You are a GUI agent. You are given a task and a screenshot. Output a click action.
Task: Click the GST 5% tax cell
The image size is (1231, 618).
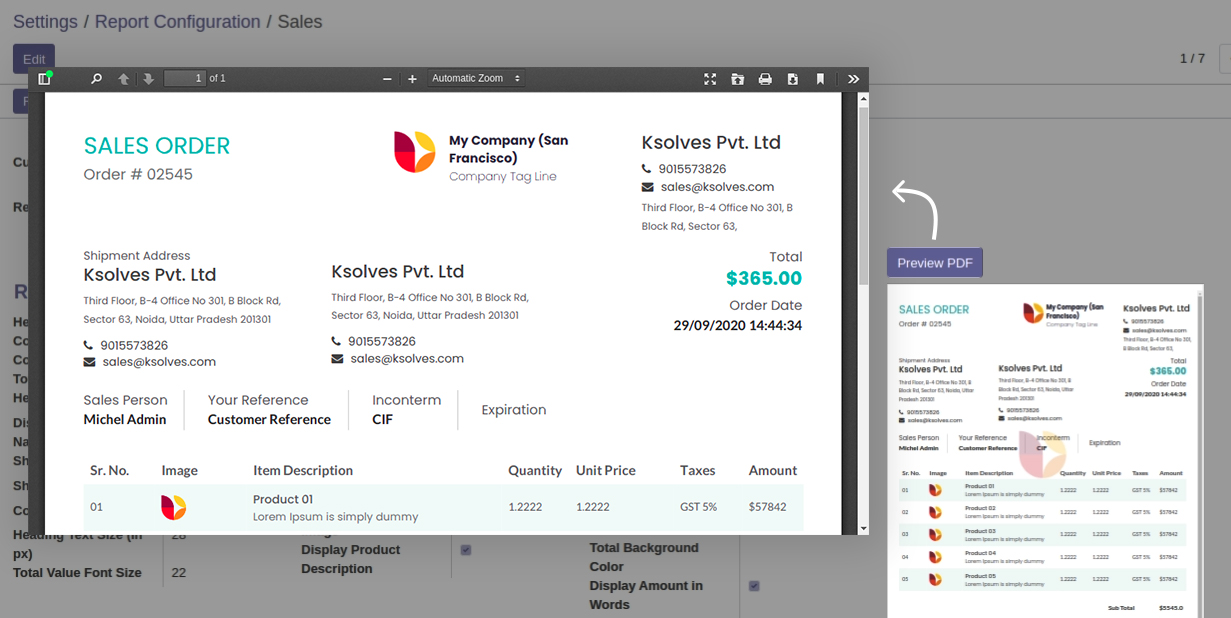click(x=698, y=507)
